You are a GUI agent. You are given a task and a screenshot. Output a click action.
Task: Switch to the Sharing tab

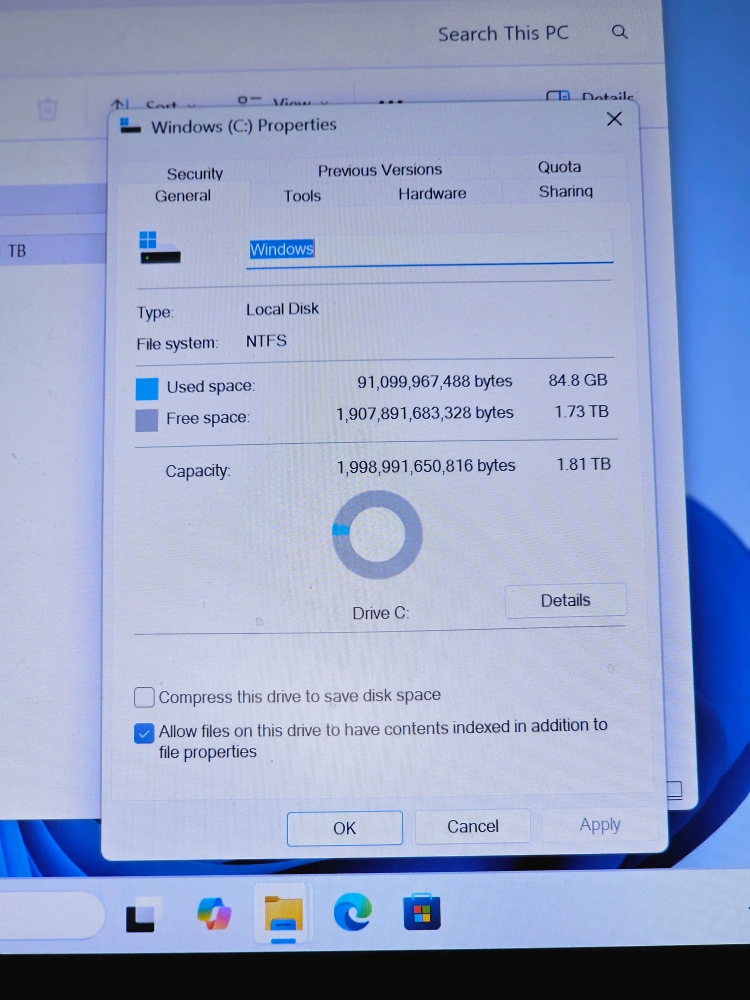coord(565,191)
